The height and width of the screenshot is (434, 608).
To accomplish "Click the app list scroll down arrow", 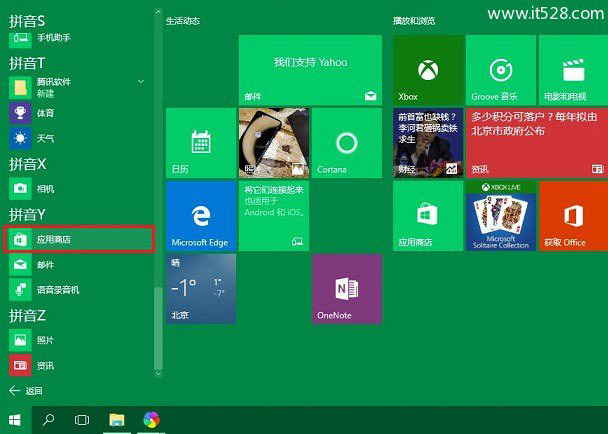I will pyautogui.click(x=158, y=373).
